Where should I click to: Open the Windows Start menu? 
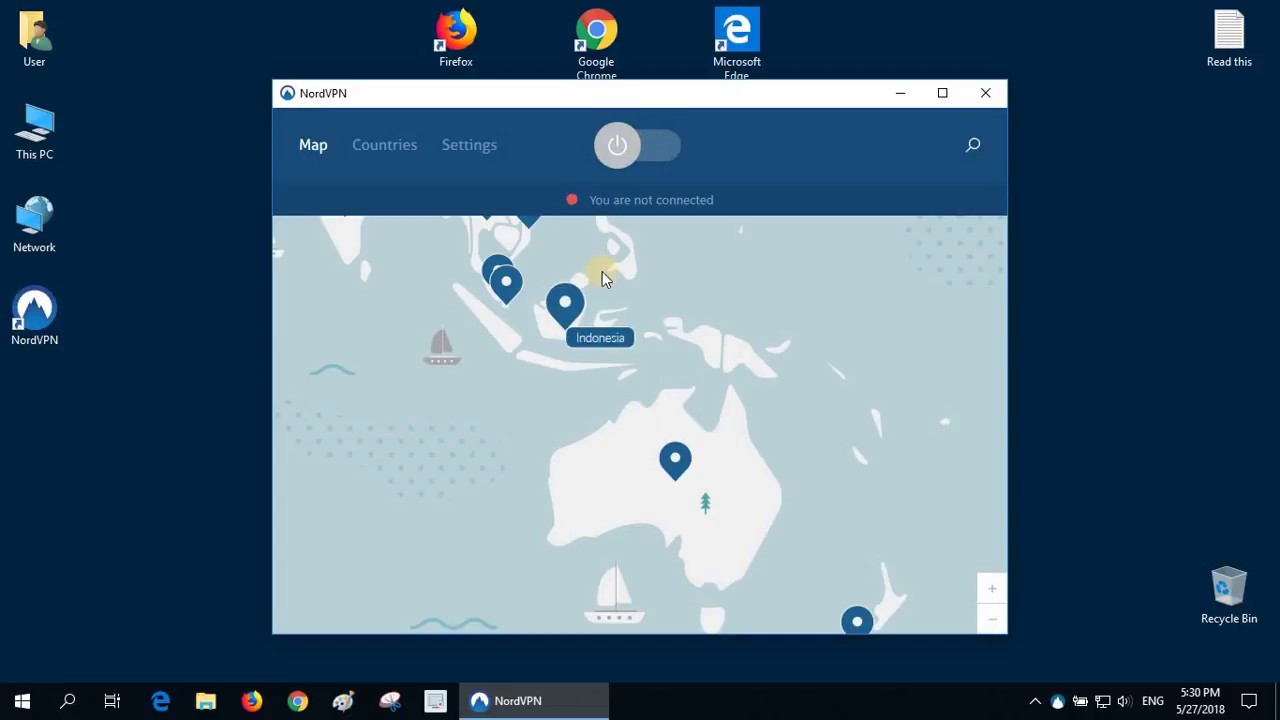pyautogui.click(x=22, y=701)
